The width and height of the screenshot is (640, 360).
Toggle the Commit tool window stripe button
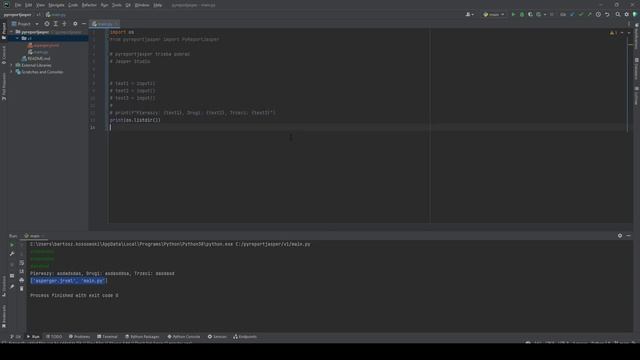pos(4,55)
